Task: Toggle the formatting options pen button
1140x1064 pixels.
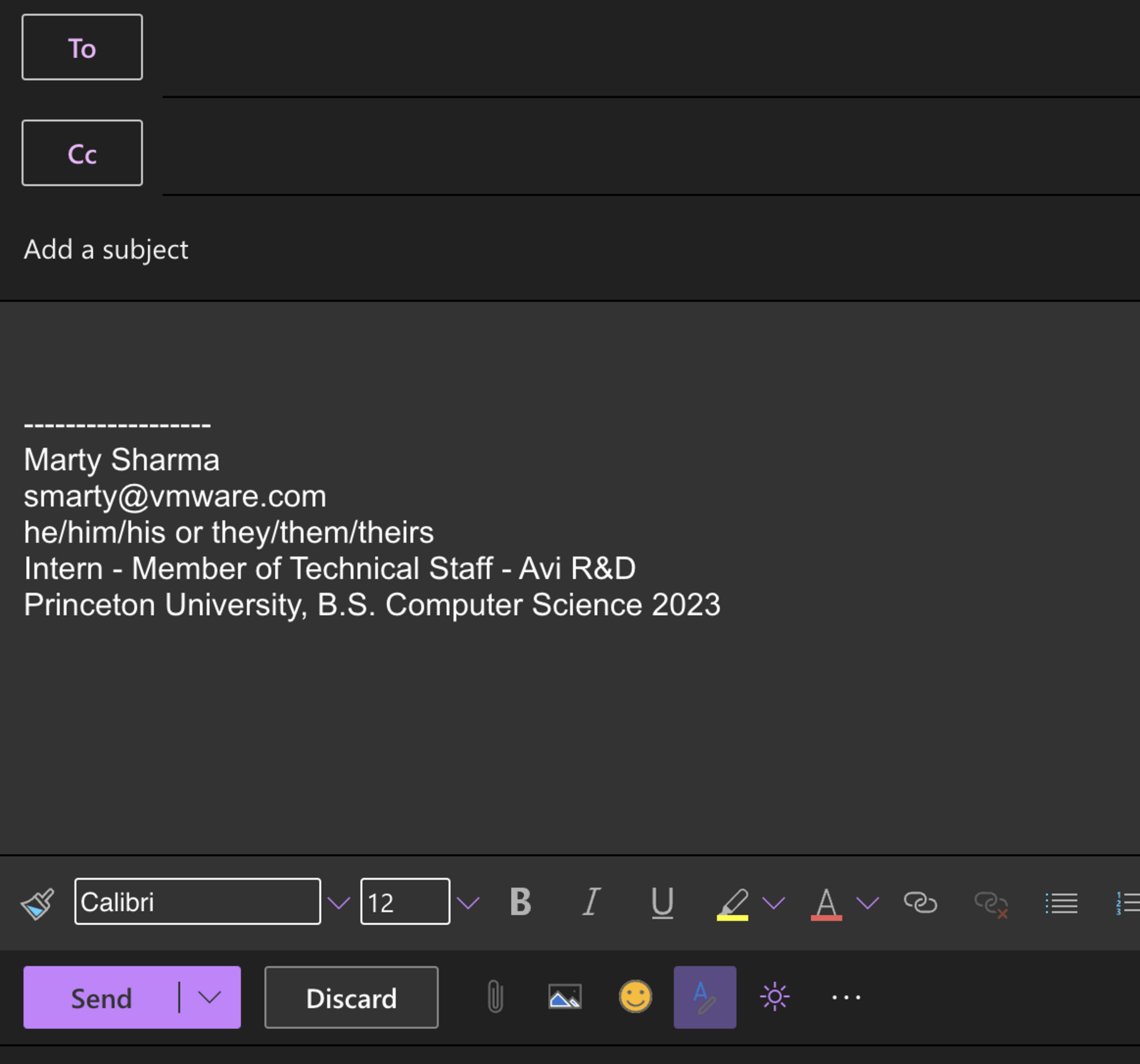Action: [705, 997]
